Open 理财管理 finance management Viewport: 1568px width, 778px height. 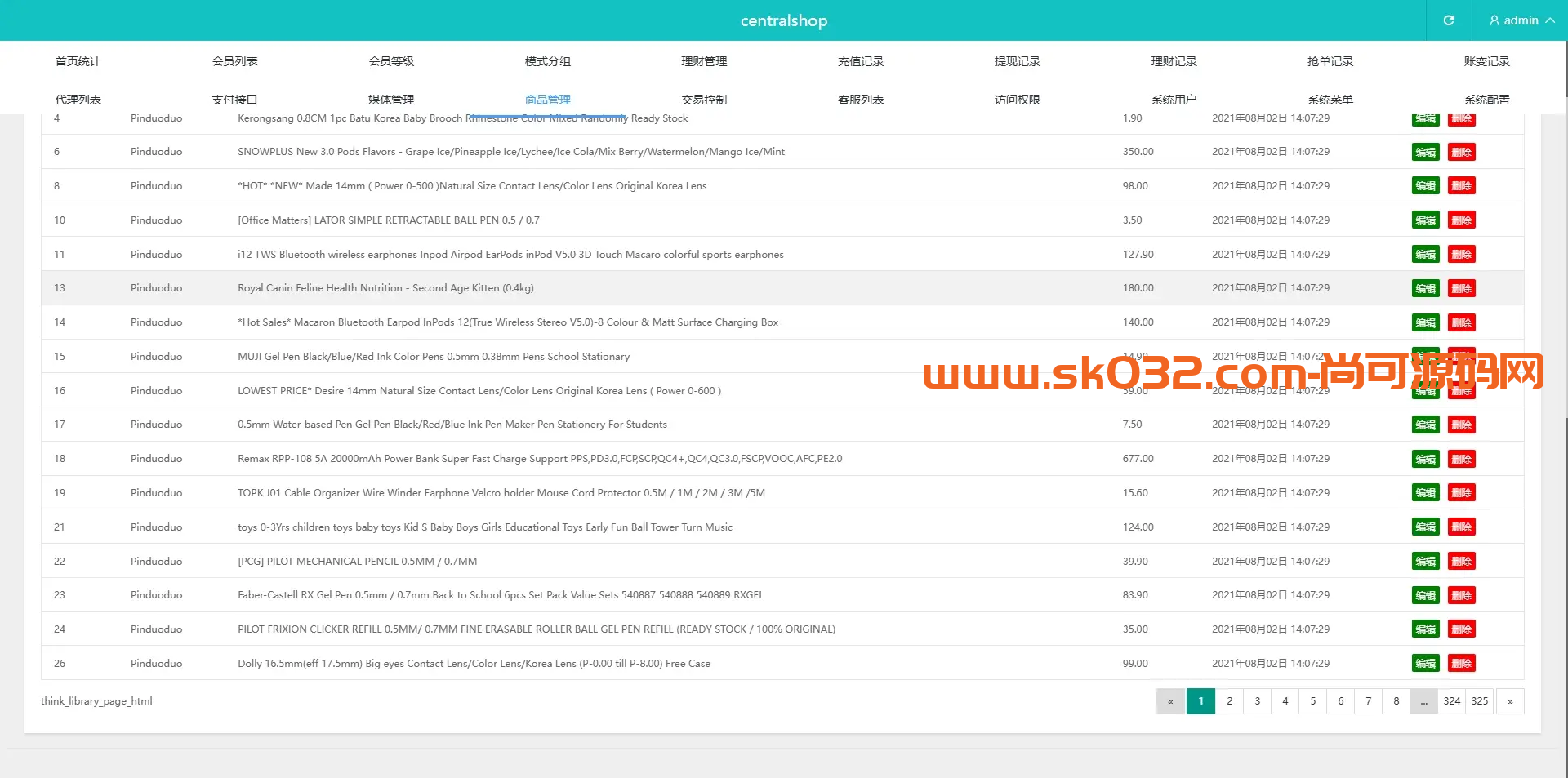pyautogui.click(x=704, y=60)
